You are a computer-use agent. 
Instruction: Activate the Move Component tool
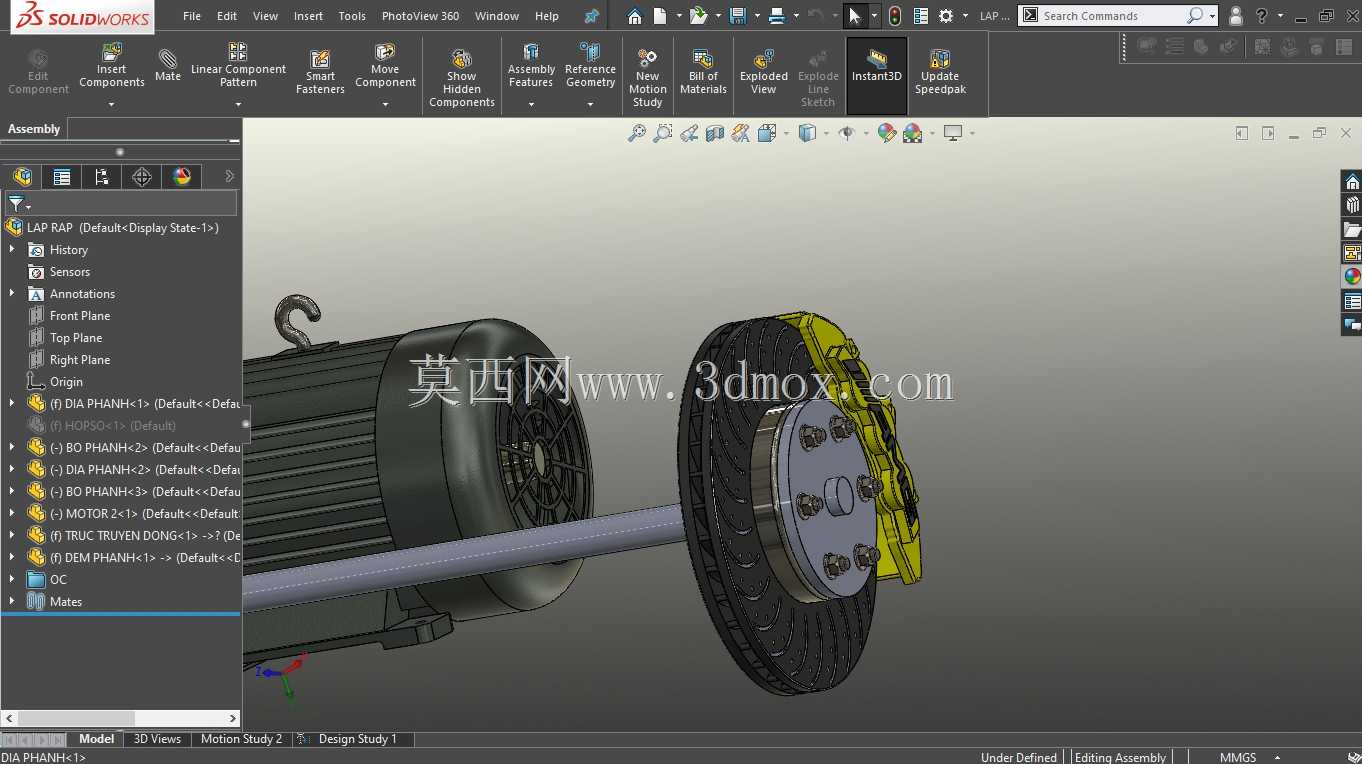(385, 66)
